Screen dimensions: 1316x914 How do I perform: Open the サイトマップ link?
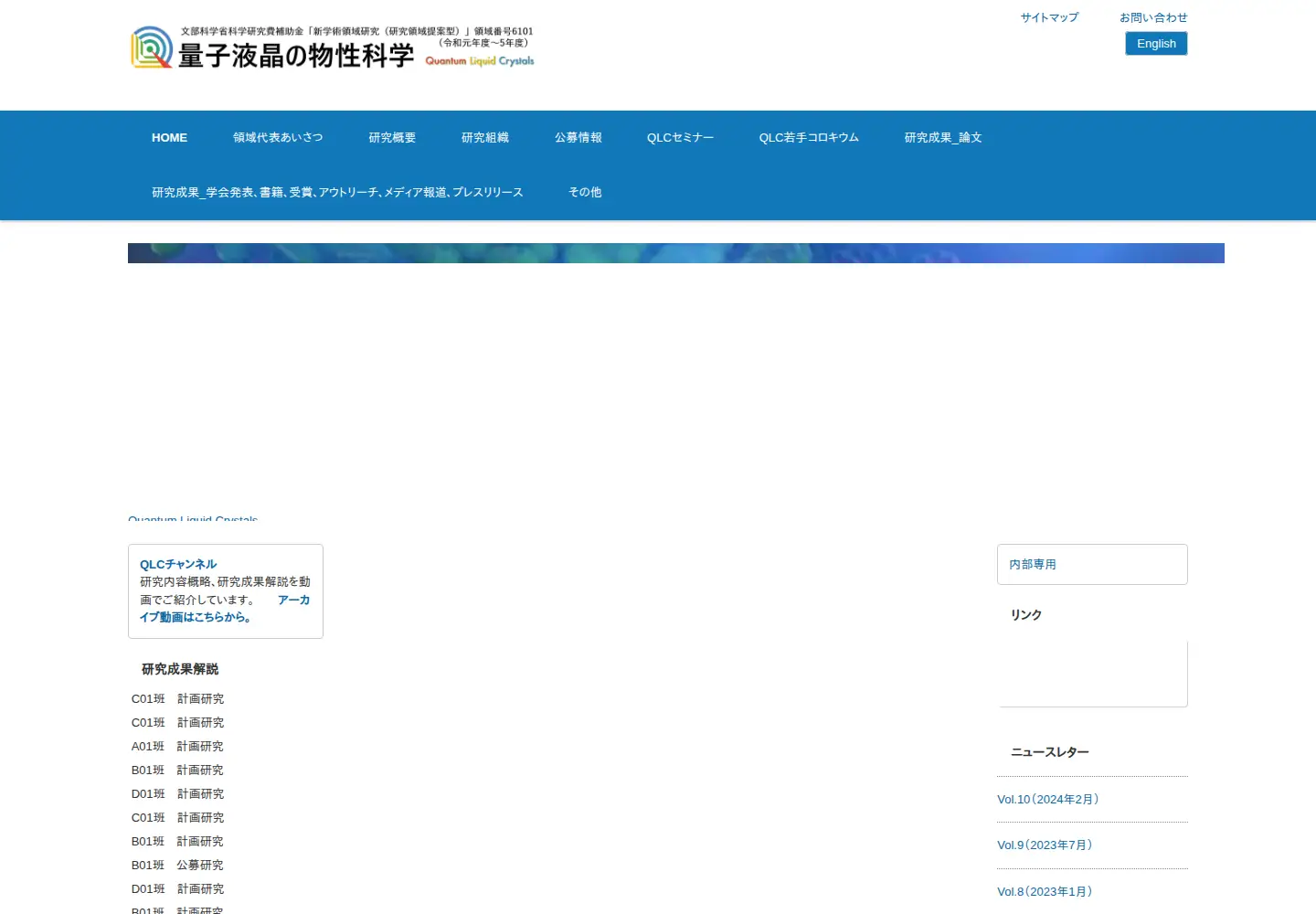(1049, 17)
